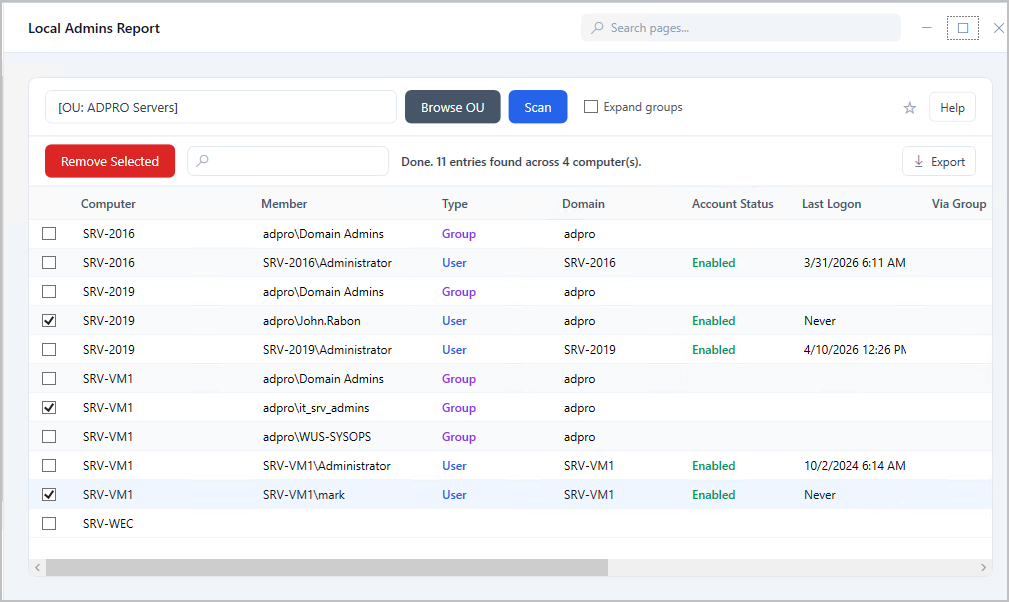Viewport: 1009px width, 602px height.
Task: Click the OU: ADPRO Servers input field
Action: point(221,107)
